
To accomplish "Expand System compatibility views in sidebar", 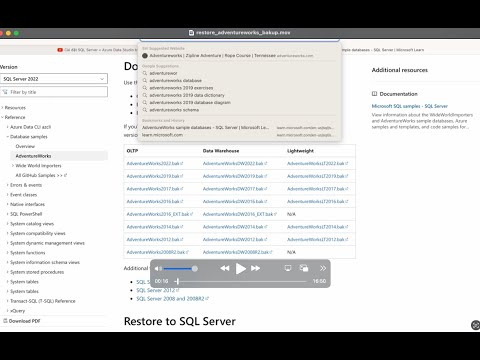I will [38, 233].
